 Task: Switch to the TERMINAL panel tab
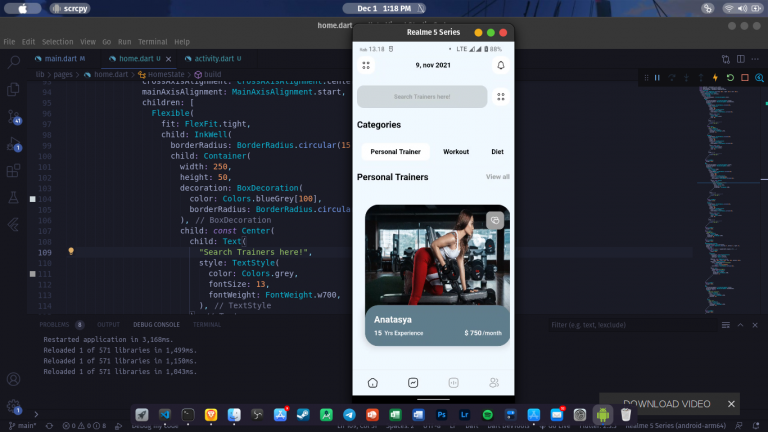click(x=207, y=325)
